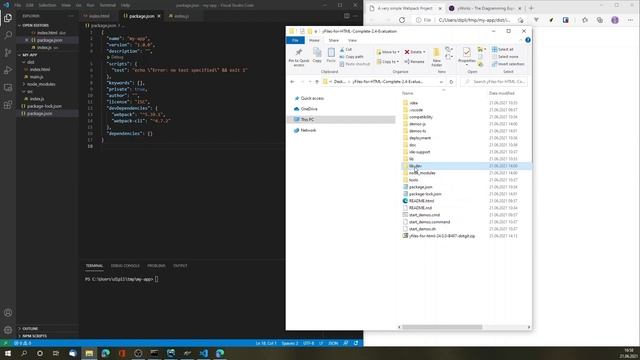Click Select all in the ribbon
640x360 pixels.
tap(503, 49)
